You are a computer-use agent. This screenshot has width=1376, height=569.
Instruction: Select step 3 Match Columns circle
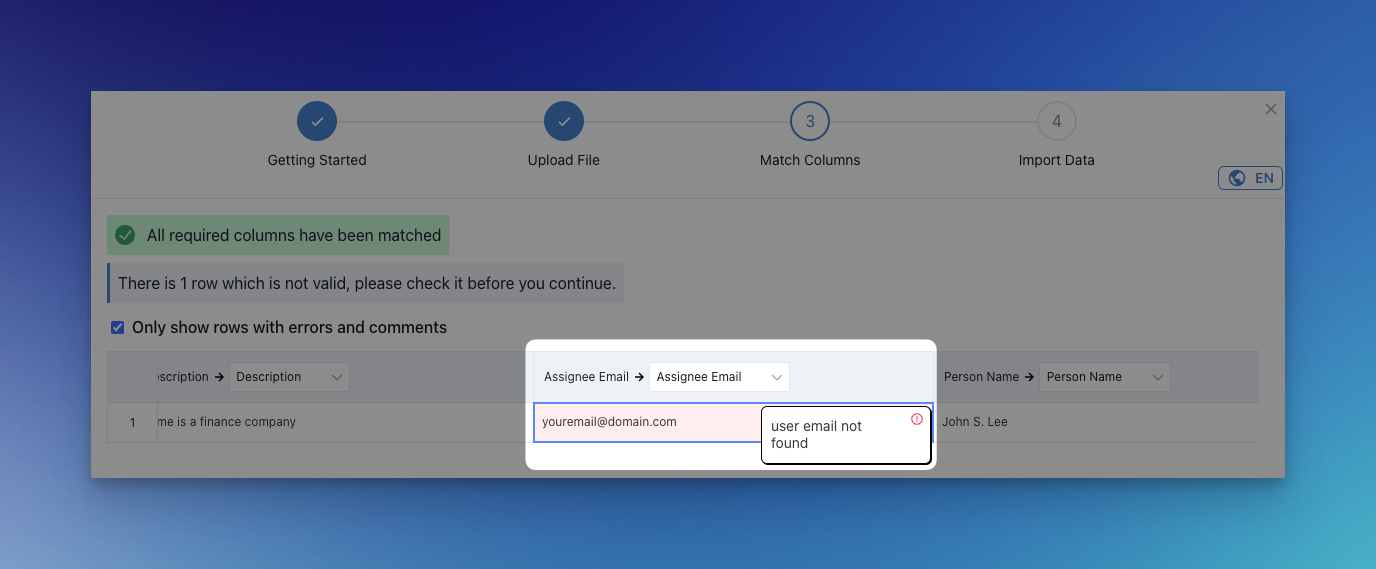point(810,121)
